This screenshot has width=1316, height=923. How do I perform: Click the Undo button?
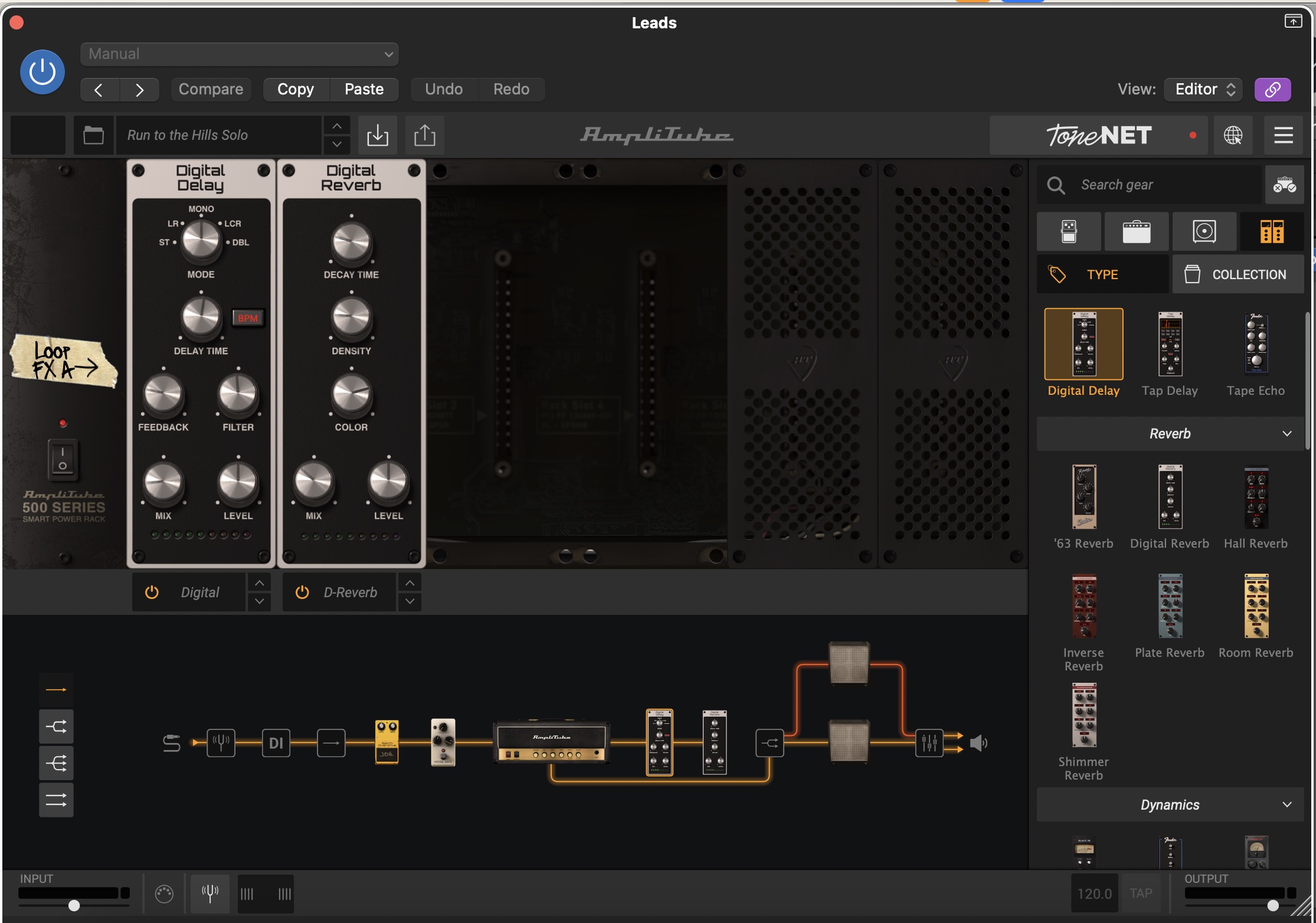pyautogui.click(x=444, y=89)
